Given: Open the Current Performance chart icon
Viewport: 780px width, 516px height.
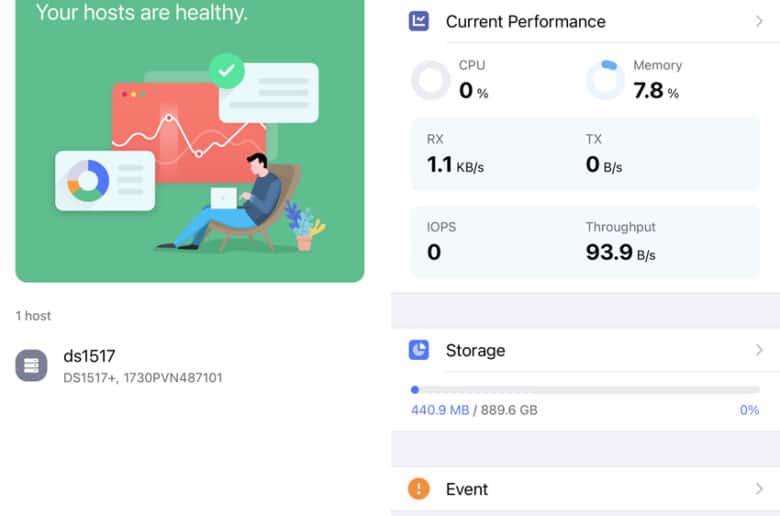Looking at the screenshot, I should click(419, 21).
